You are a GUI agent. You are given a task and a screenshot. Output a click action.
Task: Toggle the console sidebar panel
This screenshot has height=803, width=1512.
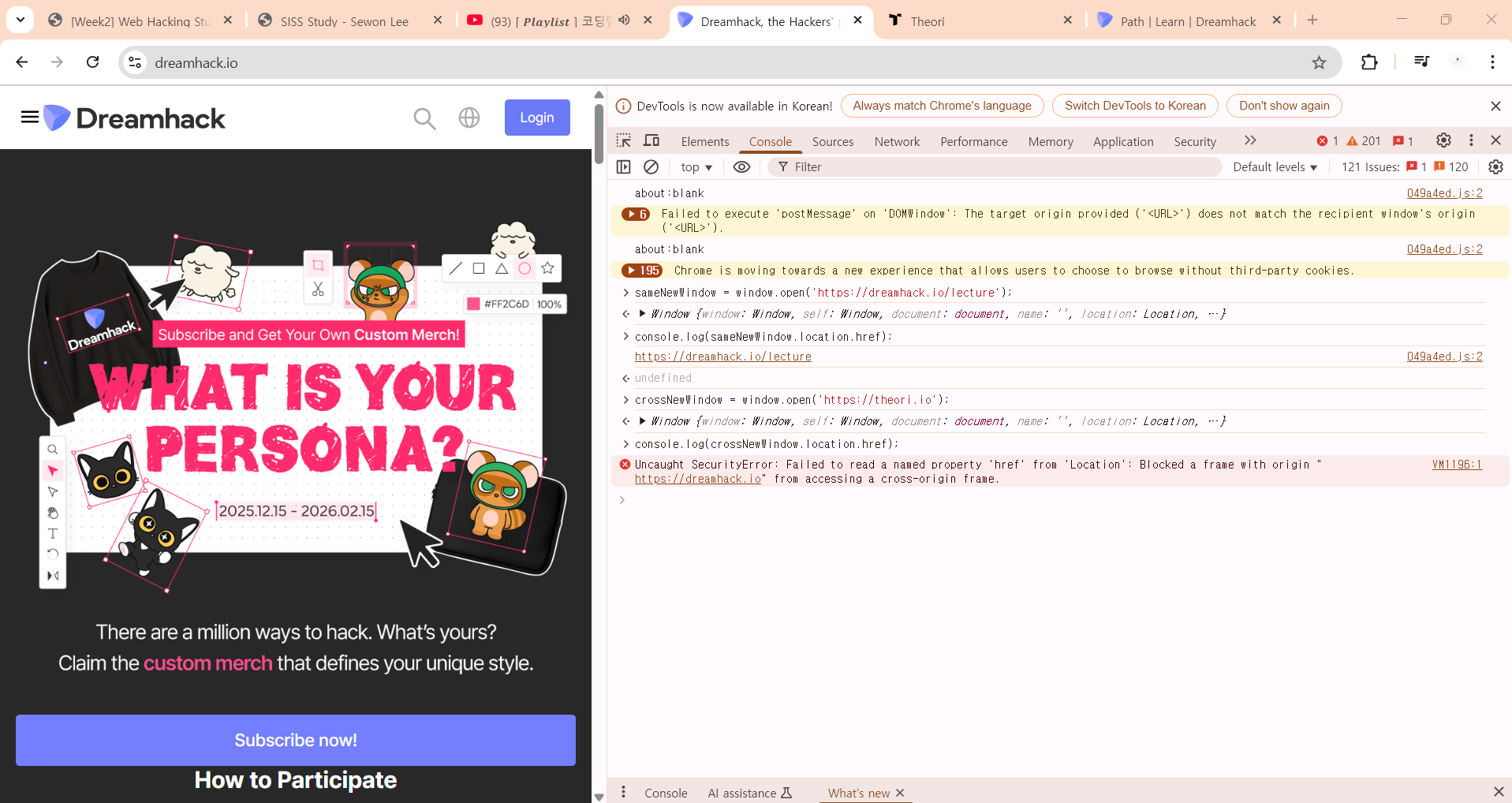point(623,166)
